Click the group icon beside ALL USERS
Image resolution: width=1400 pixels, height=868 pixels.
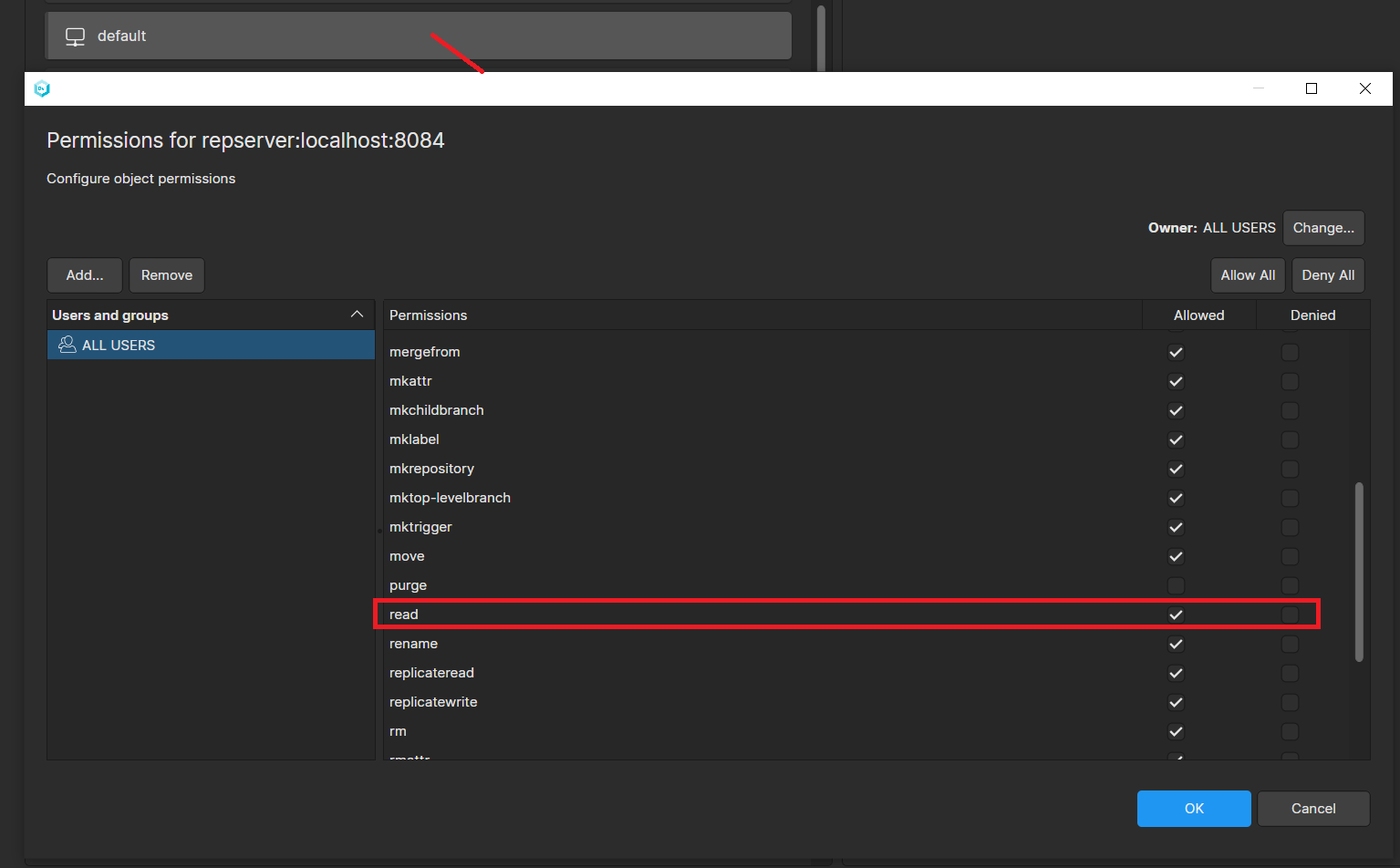coord(66,345)
